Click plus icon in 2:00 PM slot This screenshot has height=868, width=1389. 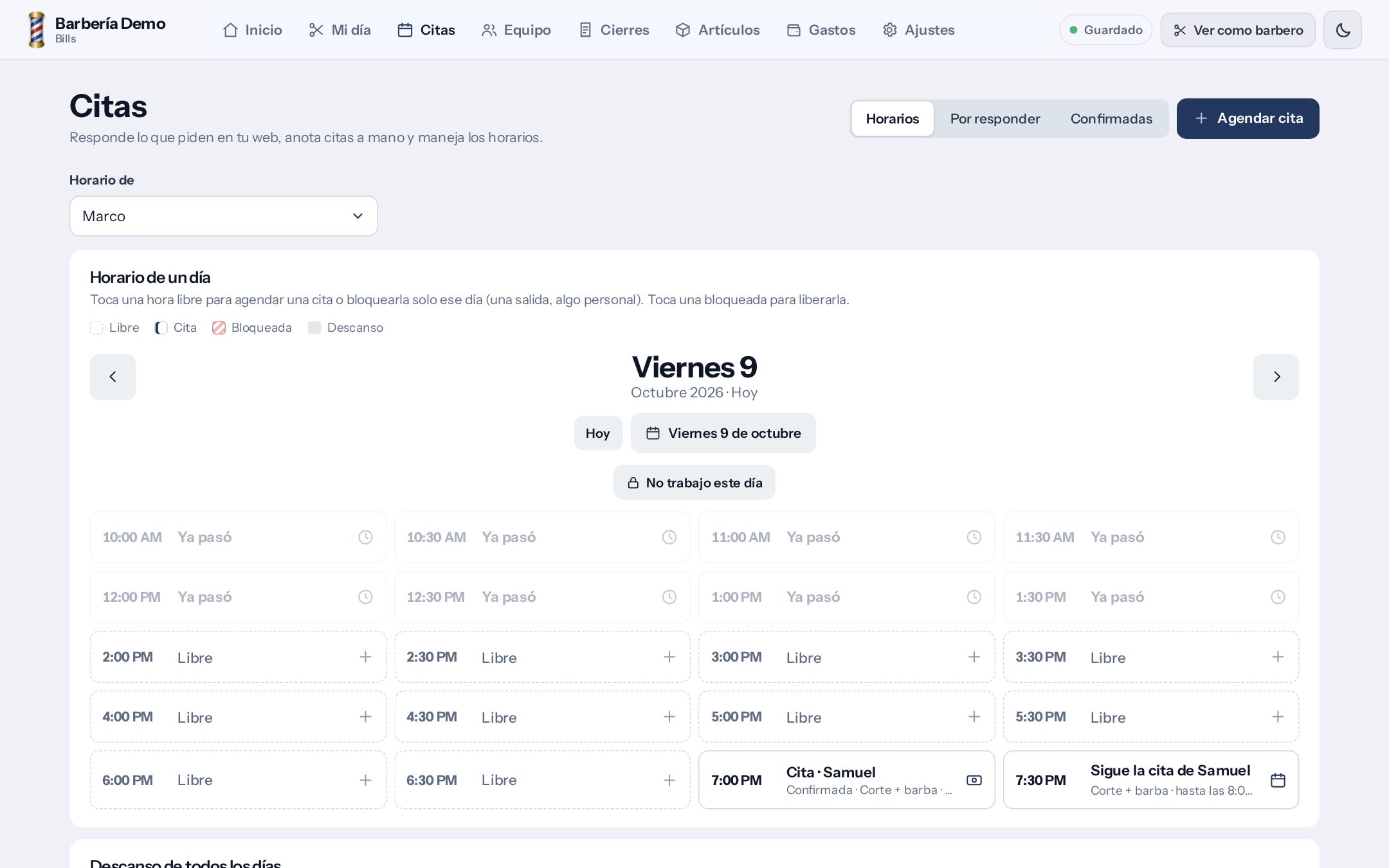pyautogui.click(x=365, y=656)
